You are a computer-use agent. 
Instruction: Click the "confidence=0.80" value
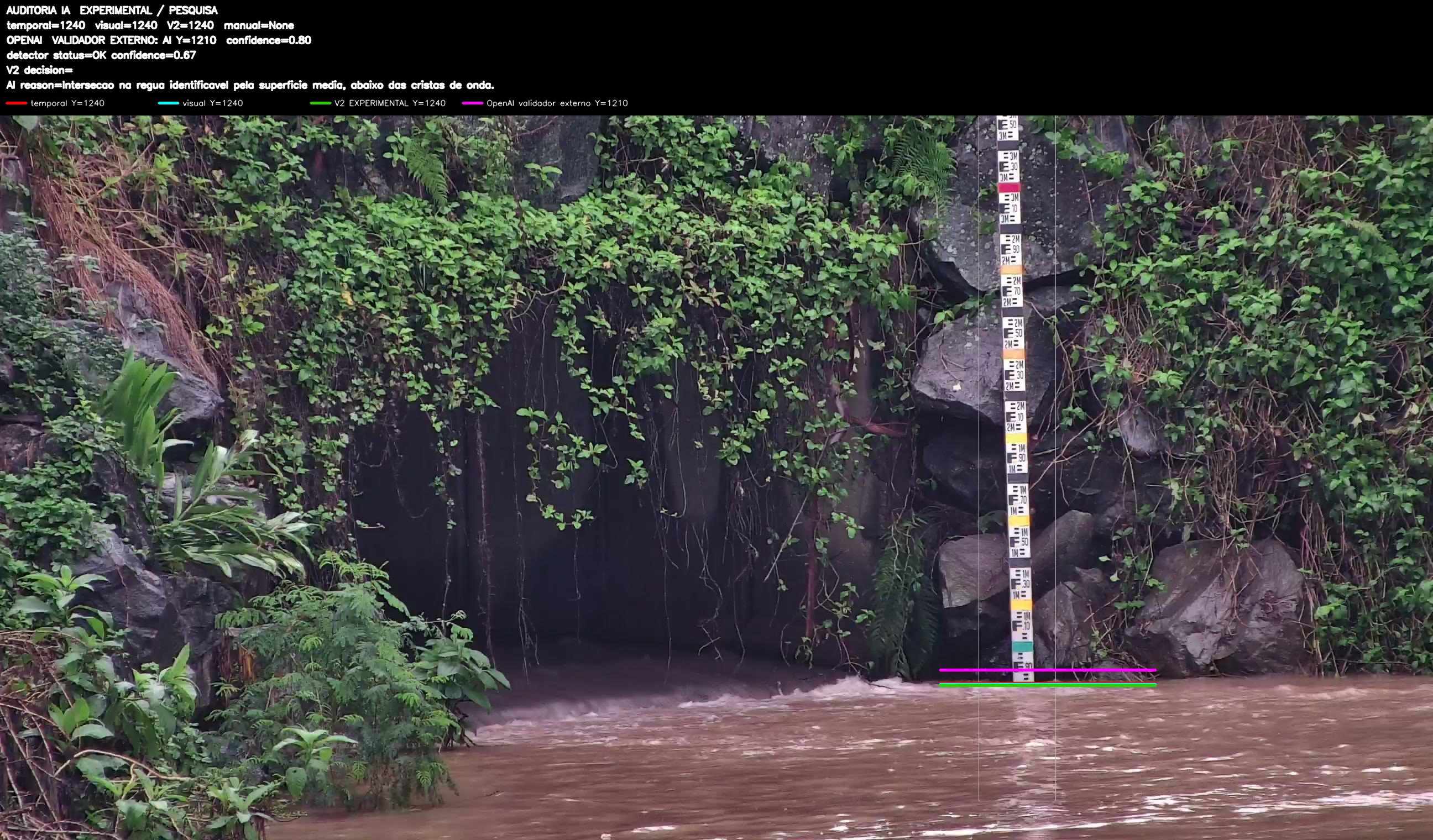tap(268, 40)
